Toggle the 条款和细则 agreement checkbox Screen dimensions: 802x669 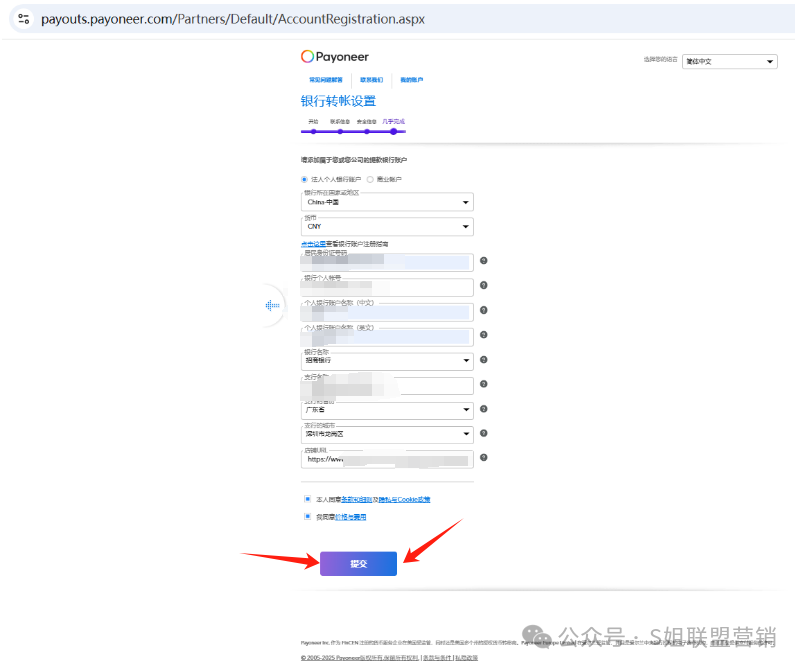[x=307, y=499]
